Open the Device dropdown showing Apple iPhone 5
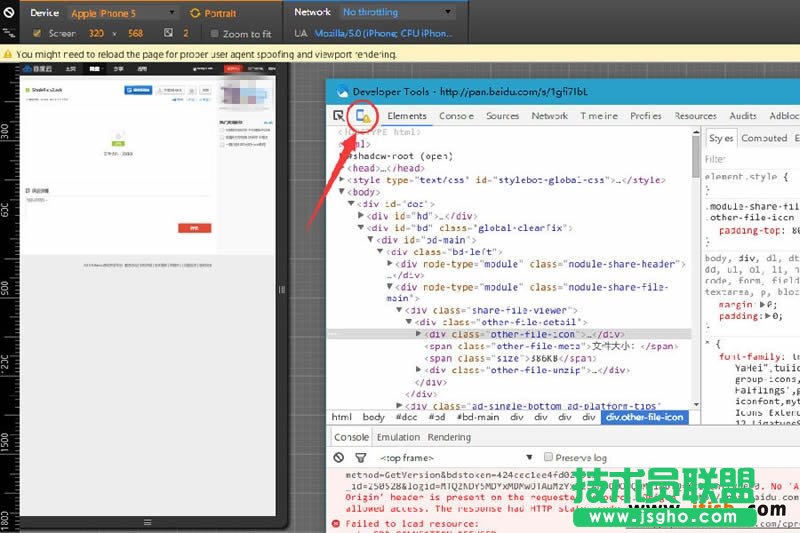This screenshot has height=533, width=800. coord(120,14)
